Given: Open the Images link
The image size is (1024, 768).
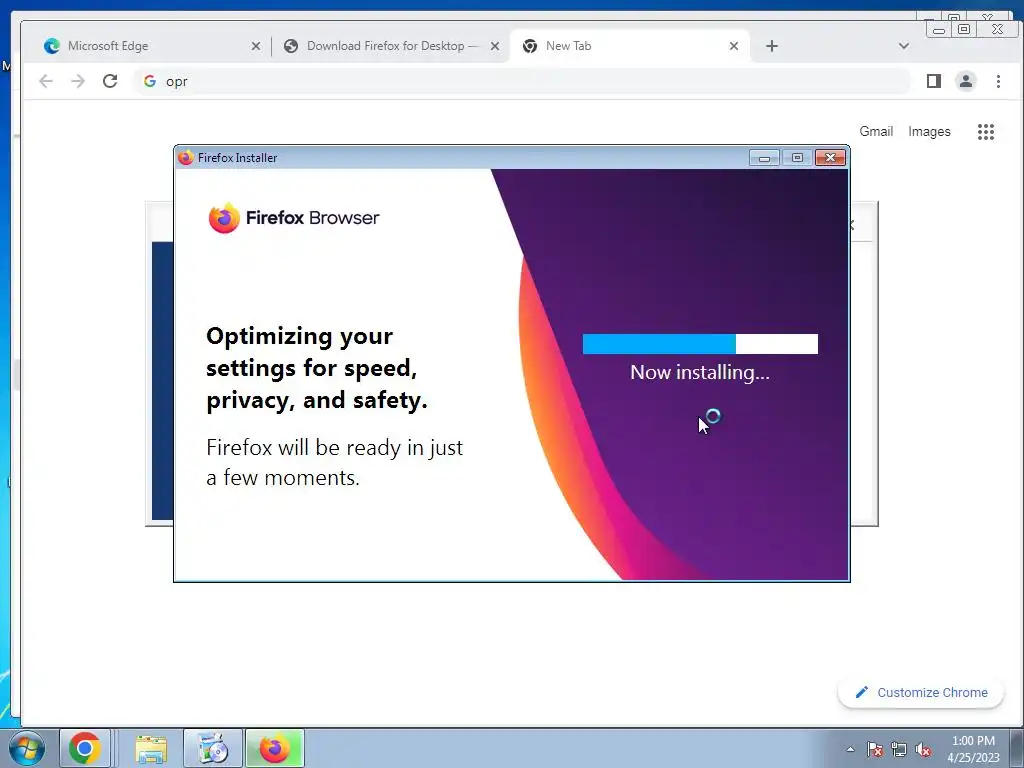Looking at the screenshot, I should click(x=929, y=131).
